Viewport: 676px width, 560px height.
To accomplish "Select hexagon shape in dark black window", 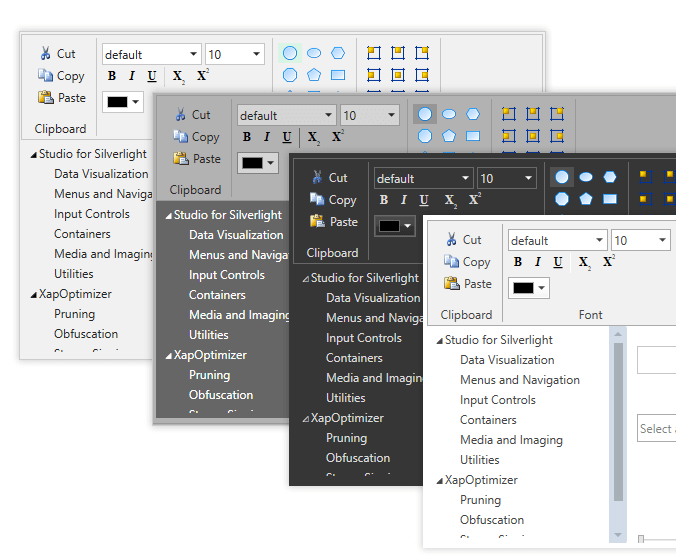I will (610, 177).
